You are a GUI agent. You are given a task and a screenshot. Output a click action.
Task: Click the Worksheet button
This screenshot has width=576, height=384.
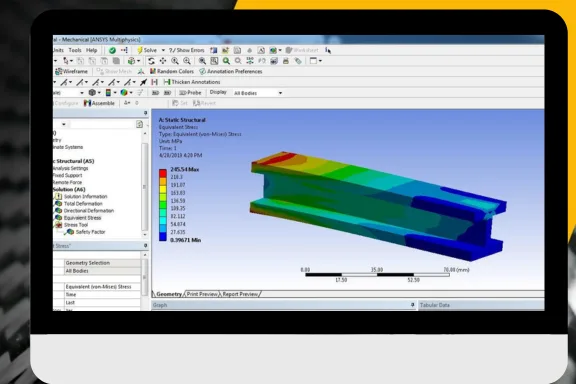302,50
